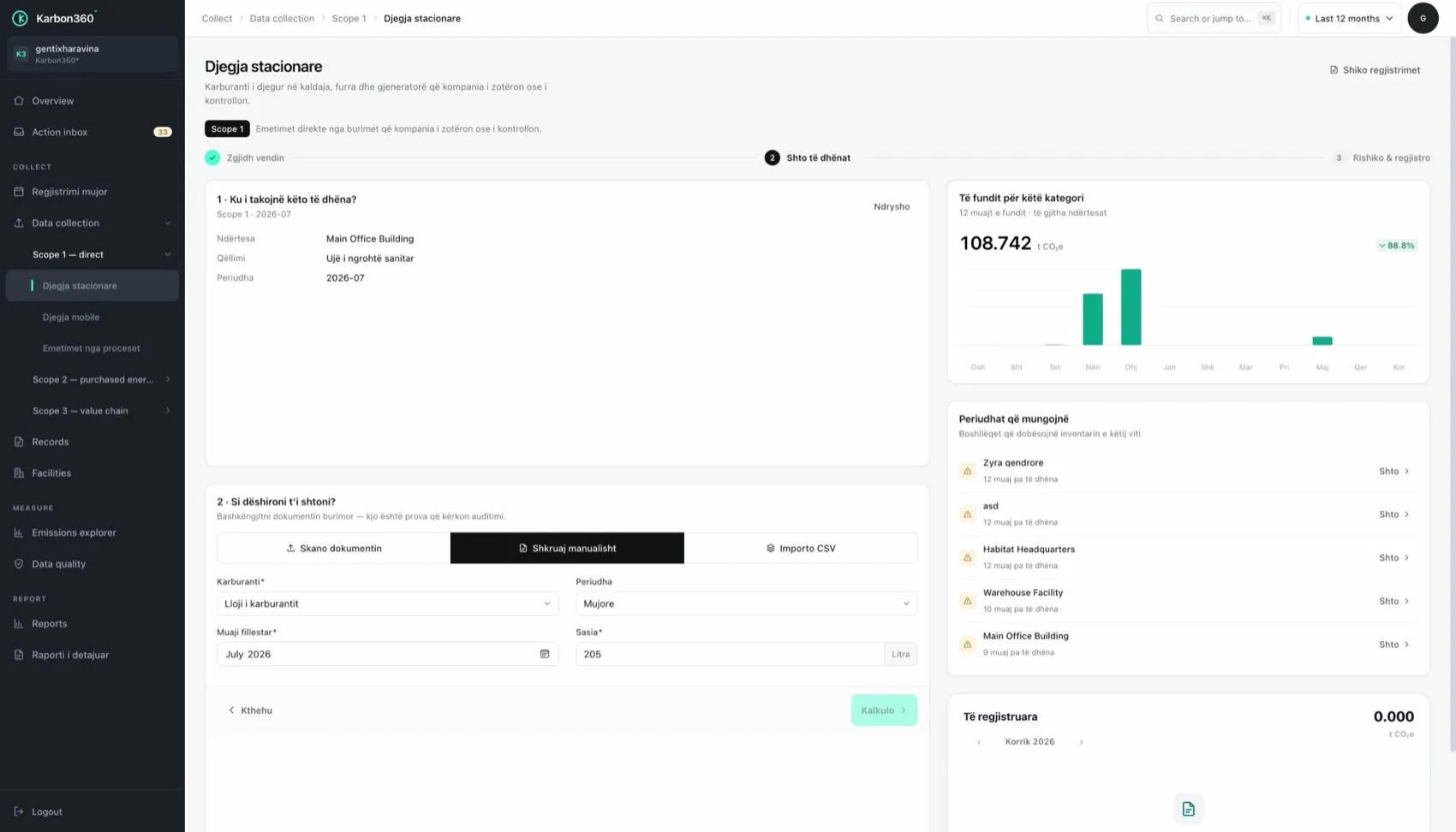Open the user avatar G menu
1456x832 pixels.
(x=1423, y=18)
